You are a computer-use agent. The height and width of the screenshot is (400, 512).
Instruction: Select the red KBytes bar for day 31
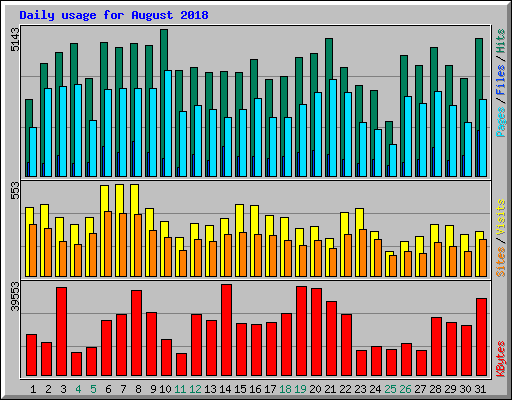(x=481, y=337)
